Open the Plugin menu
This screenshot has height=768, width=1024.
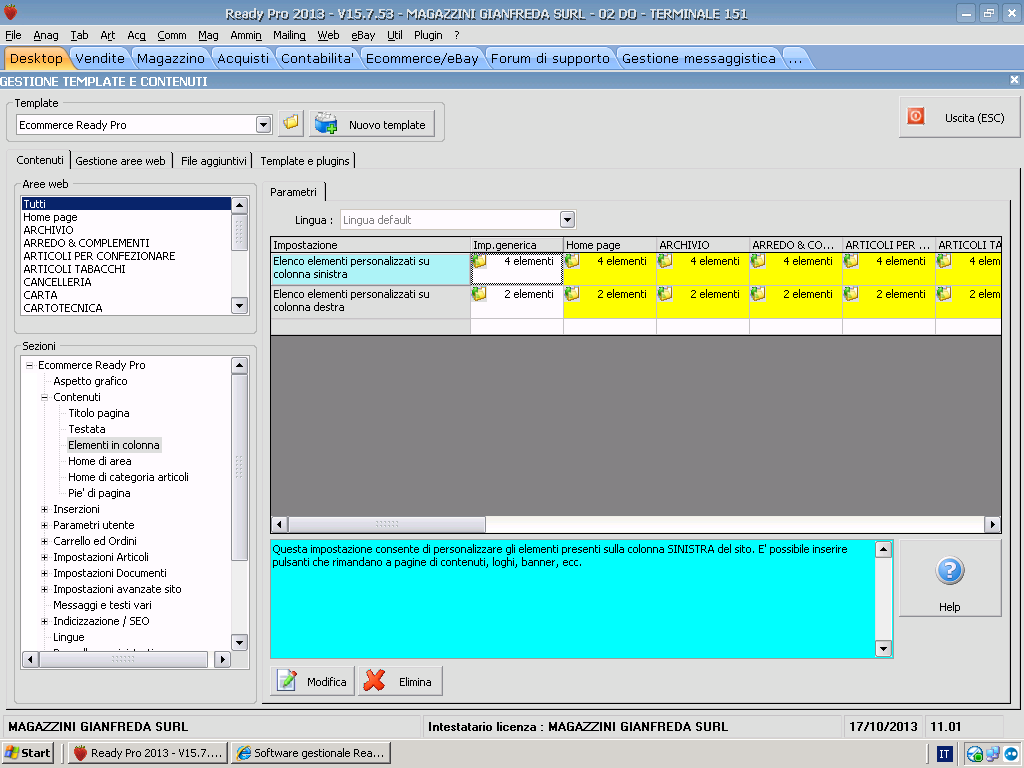[428, 35]
